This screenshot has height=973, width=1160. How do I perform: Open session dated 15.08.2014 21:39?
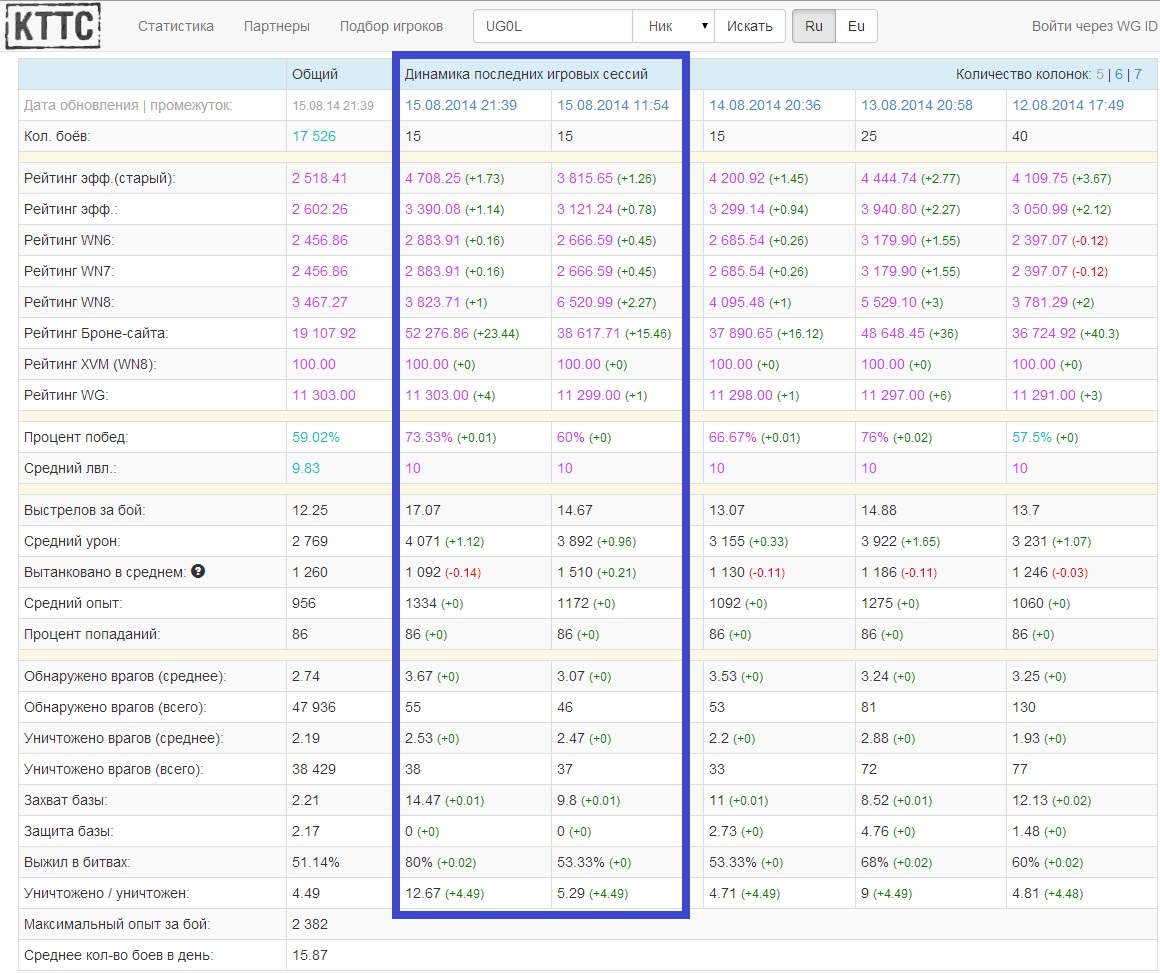[x=461, y=105]
